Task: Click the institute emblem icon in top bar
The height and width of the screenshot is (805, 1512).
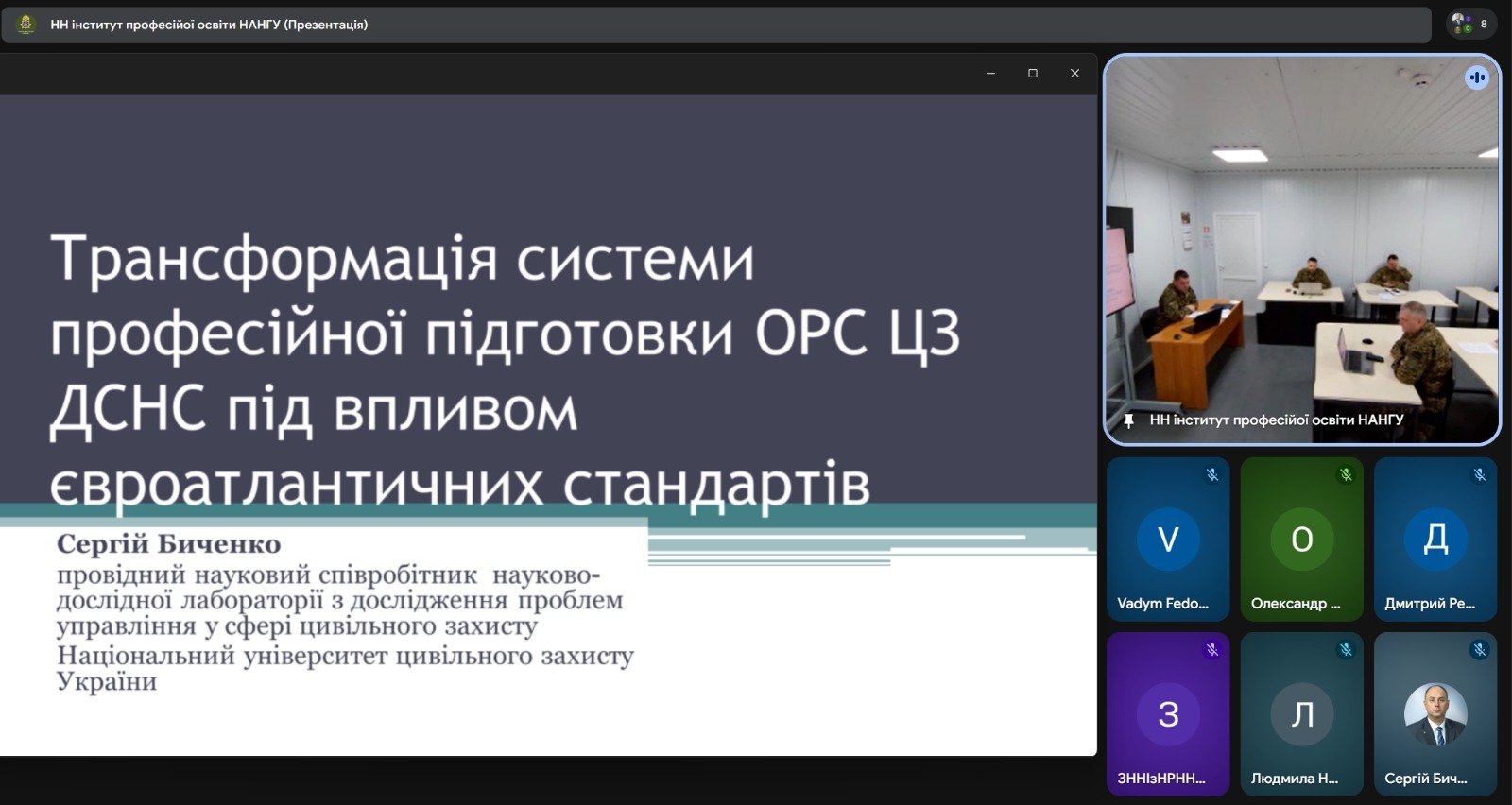Action: tap(26, 24)
